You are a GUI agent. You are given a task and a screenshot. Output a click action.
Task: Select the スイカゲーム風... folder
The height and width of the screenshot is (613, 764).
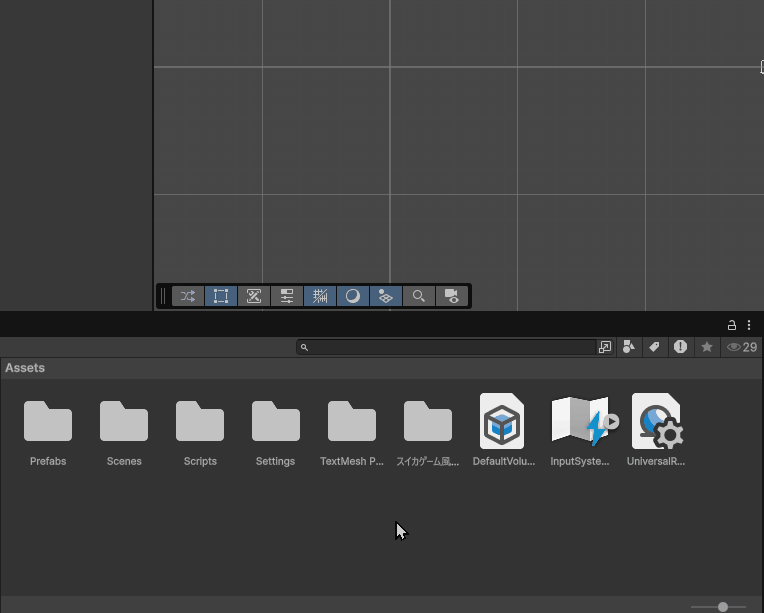point(428,421)
